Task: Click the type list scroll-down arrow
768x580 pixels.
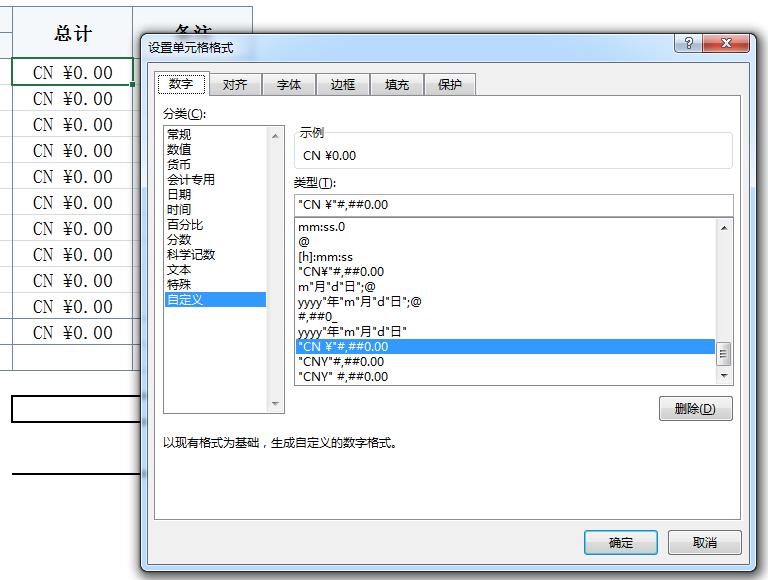Action: click(724, 376)
